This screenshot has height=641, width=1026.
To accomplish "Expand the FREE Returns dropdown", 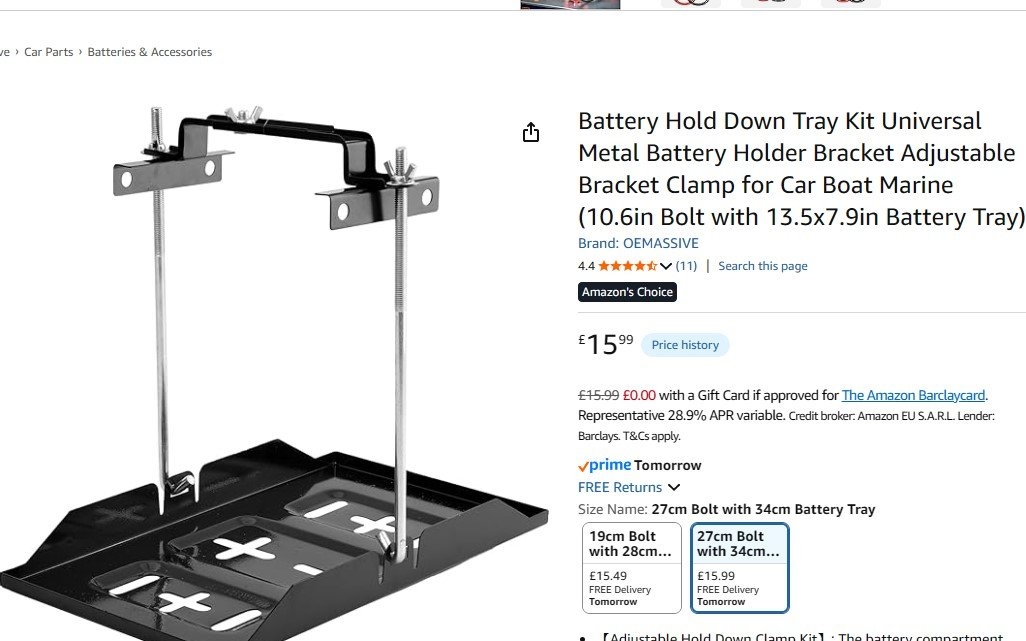I will click(x=674, y=488).
